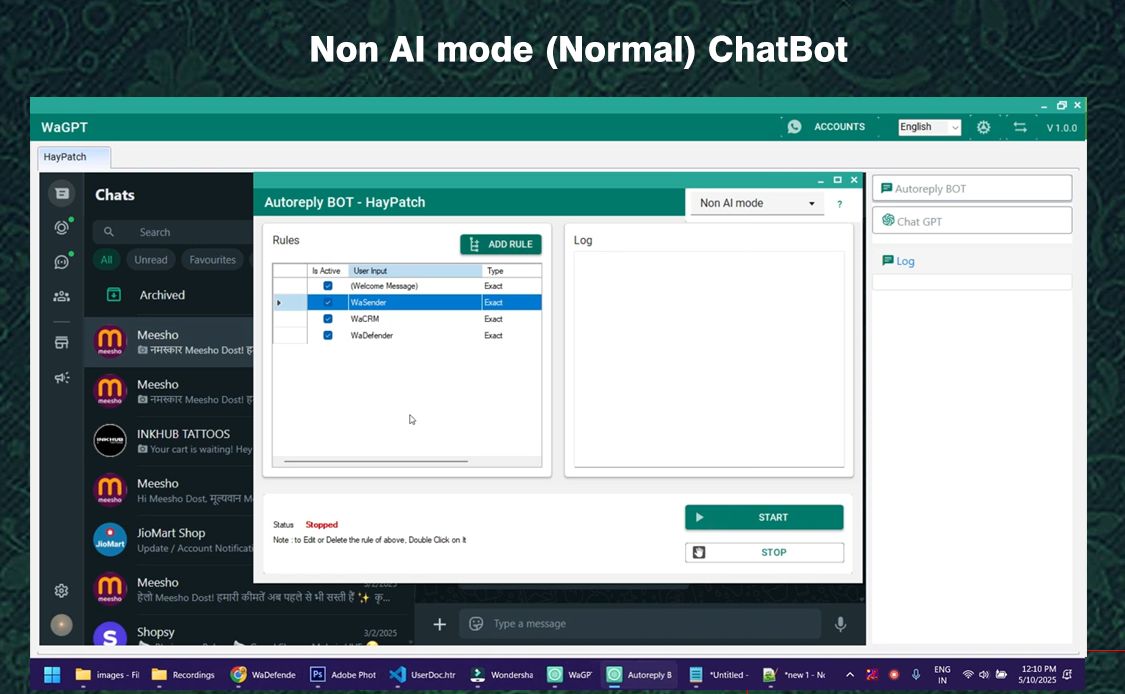Click the empty Log output area
The width and height of the screenshot is (1125, 694).
(x=709, y=359)
